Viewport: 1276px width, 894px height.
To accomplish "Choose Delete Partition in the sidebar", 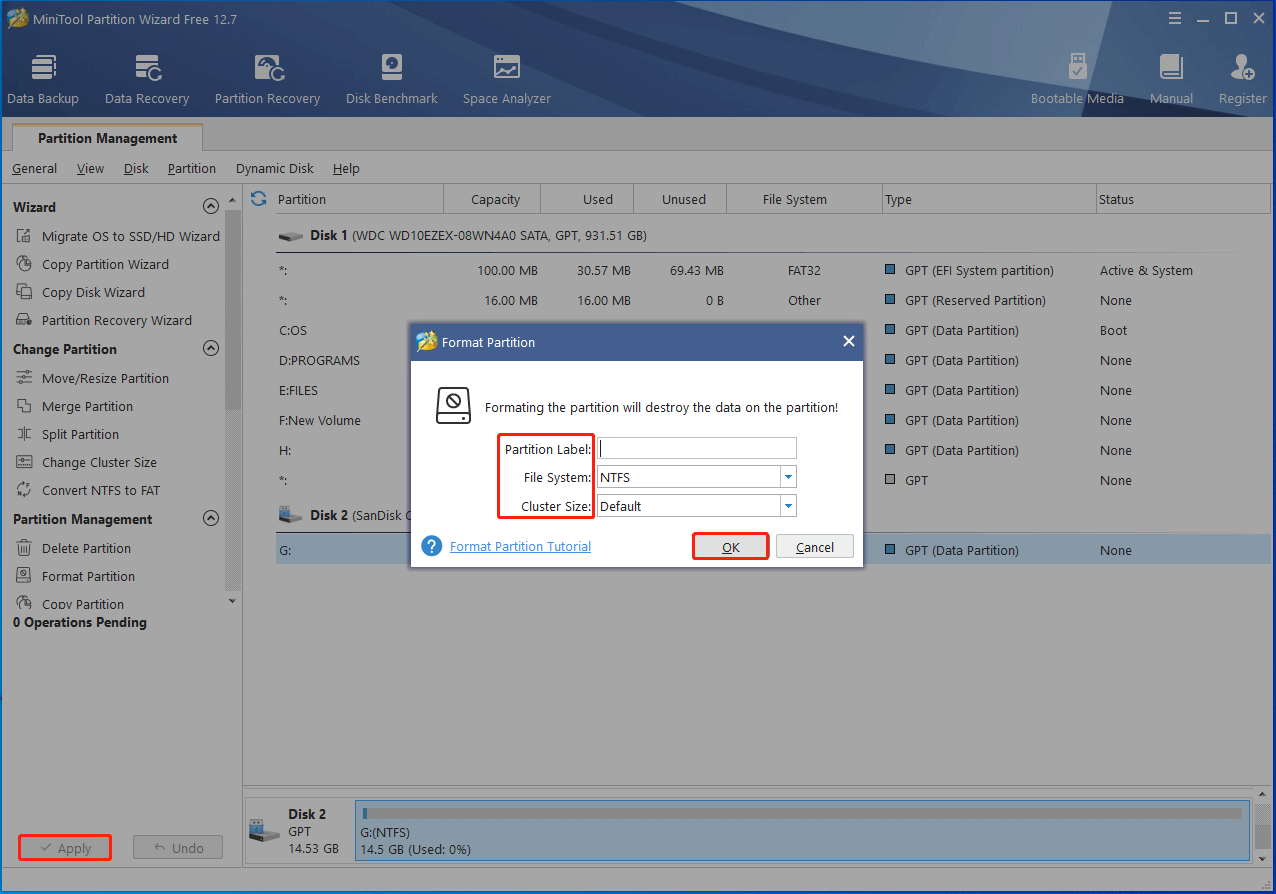I will click(74, 548).
